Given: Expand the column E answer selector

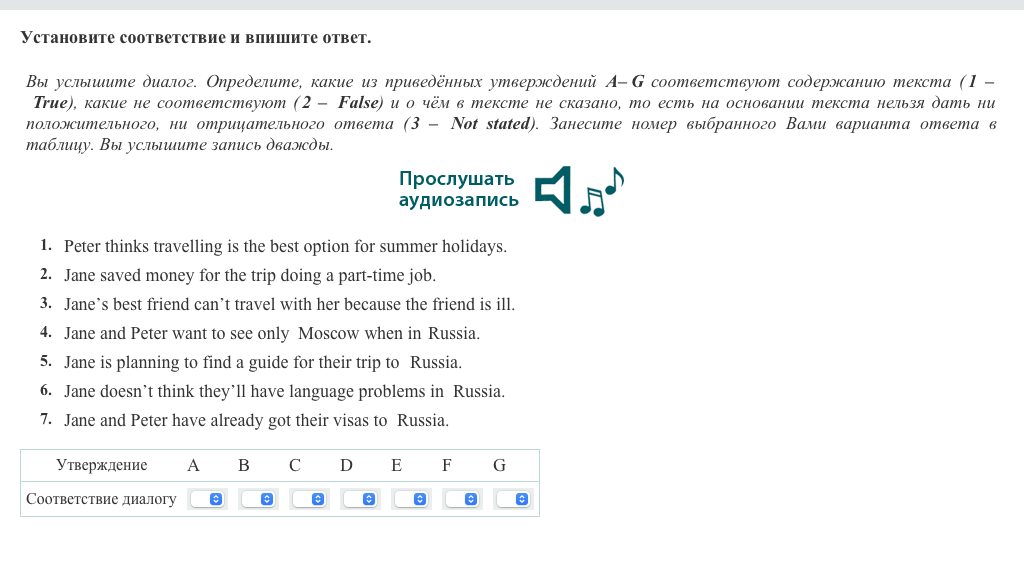Looking at the screenshot, I should (412, 499).
